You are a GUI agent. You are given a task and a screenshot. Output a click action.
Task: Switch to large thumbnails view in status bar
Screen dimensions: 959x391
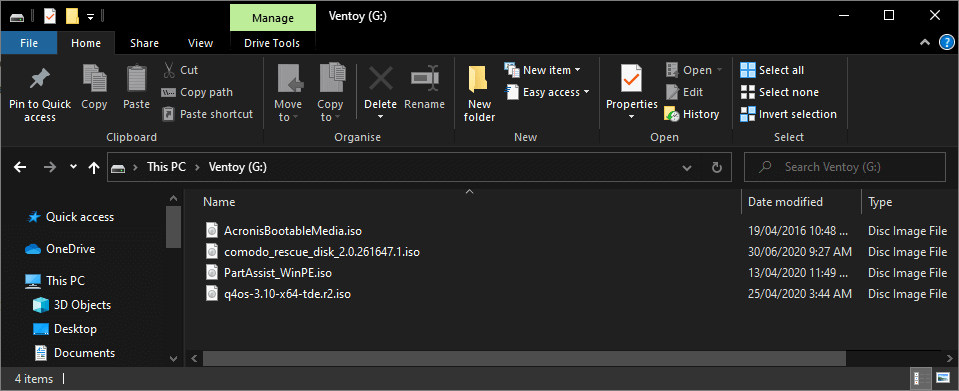942,378
